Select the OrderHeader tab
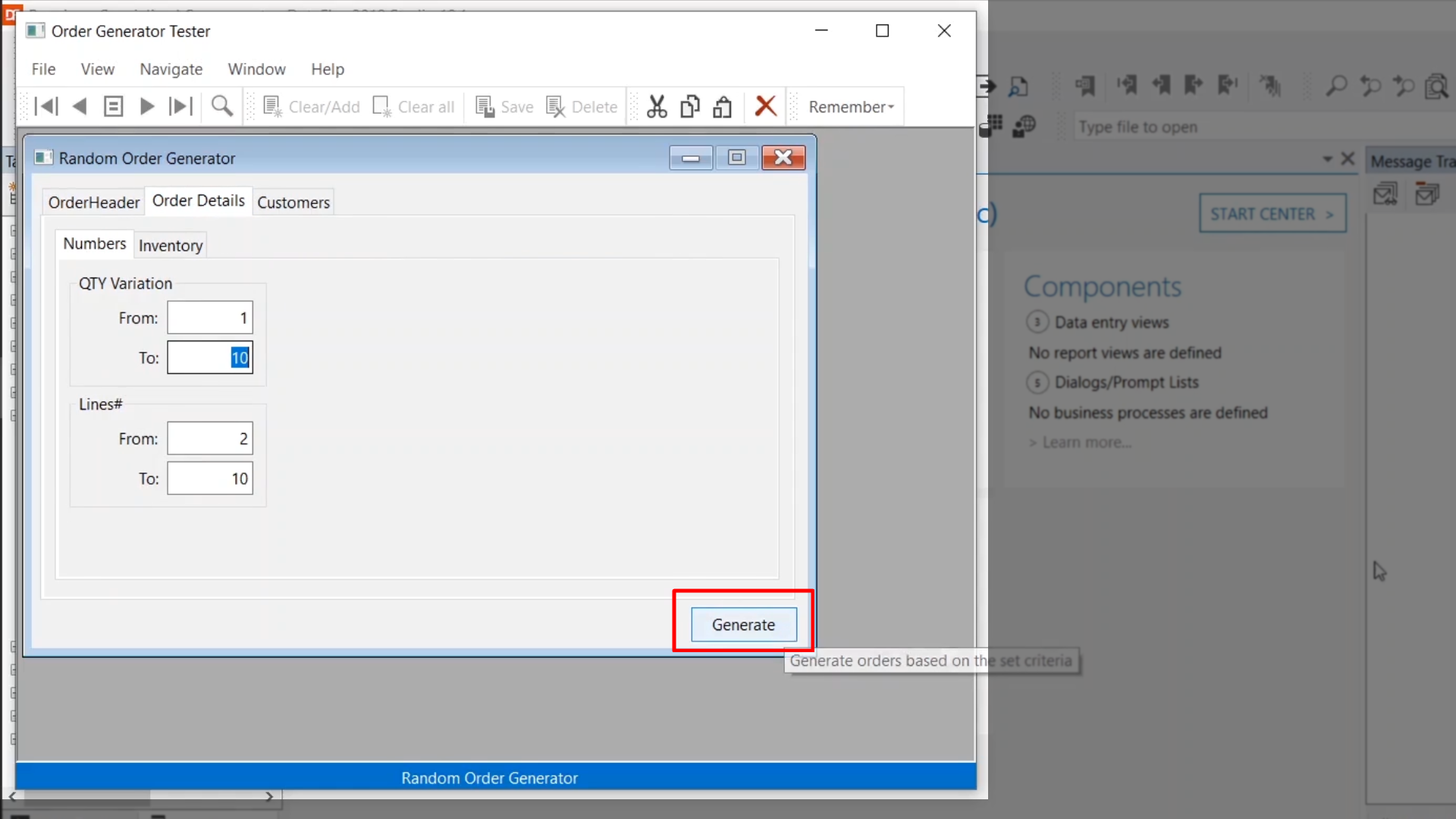This screenshot has height=819, width=1456. pos(94,202)
